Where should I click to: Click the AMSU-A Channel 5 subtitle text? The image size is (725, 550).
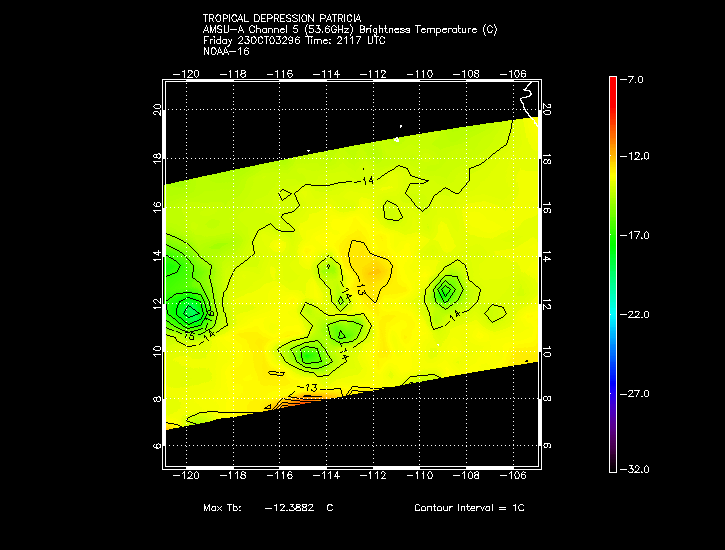[349, 30]
